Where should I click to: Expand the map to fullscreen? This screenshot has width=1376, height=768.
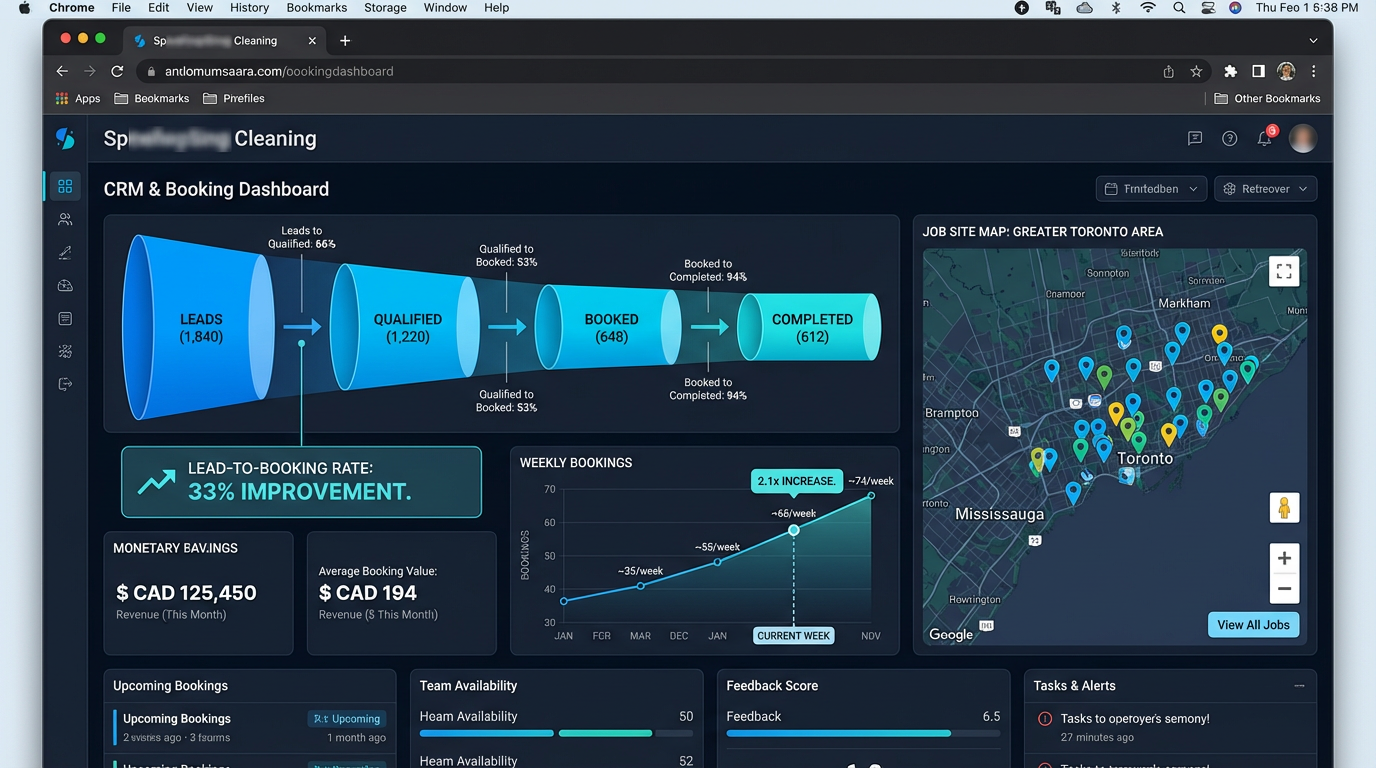(x=1284, y=271)
